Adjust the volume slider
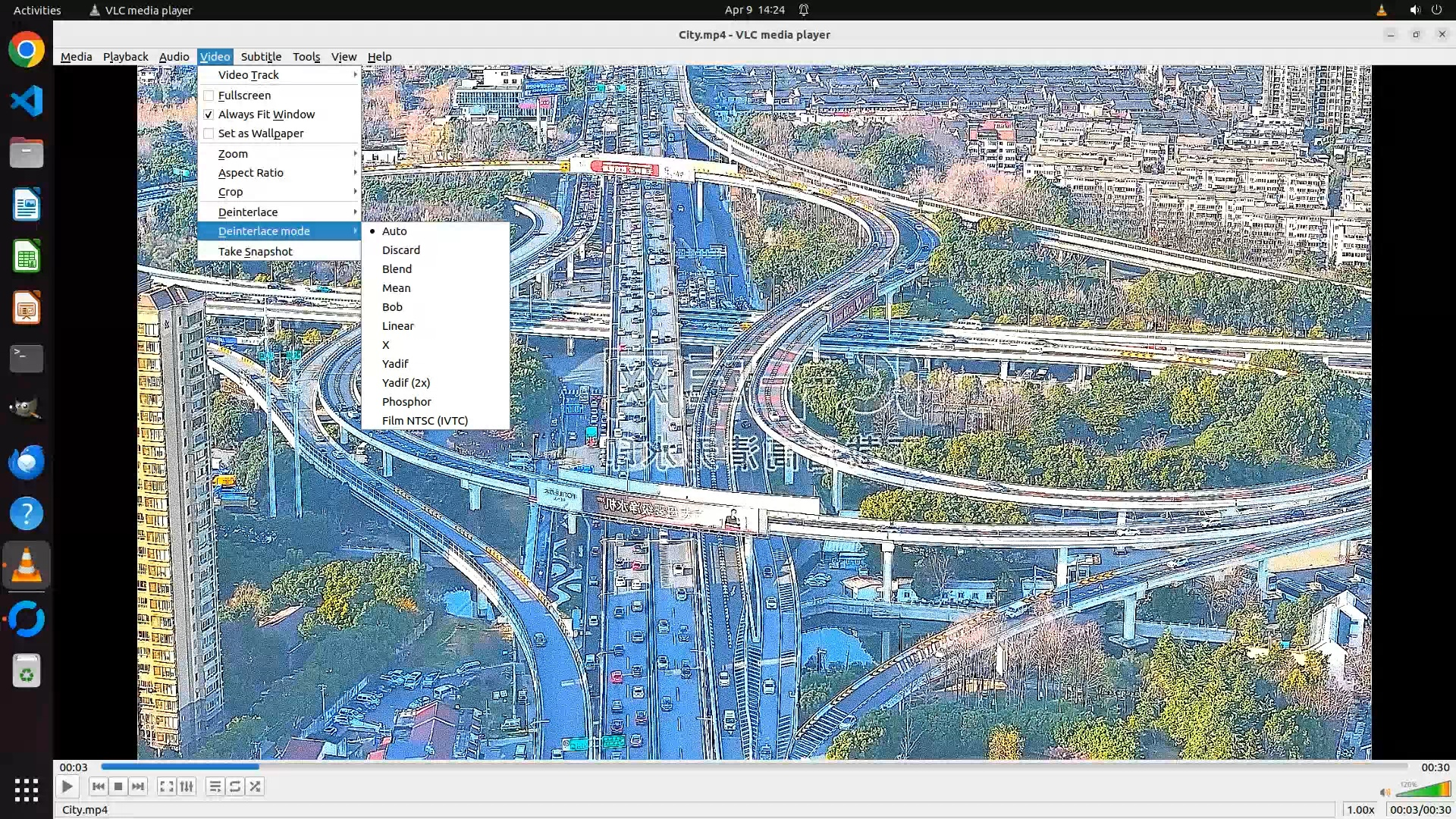The width and height of the screenshot is (1456, 819). (x=1423, y=790)
